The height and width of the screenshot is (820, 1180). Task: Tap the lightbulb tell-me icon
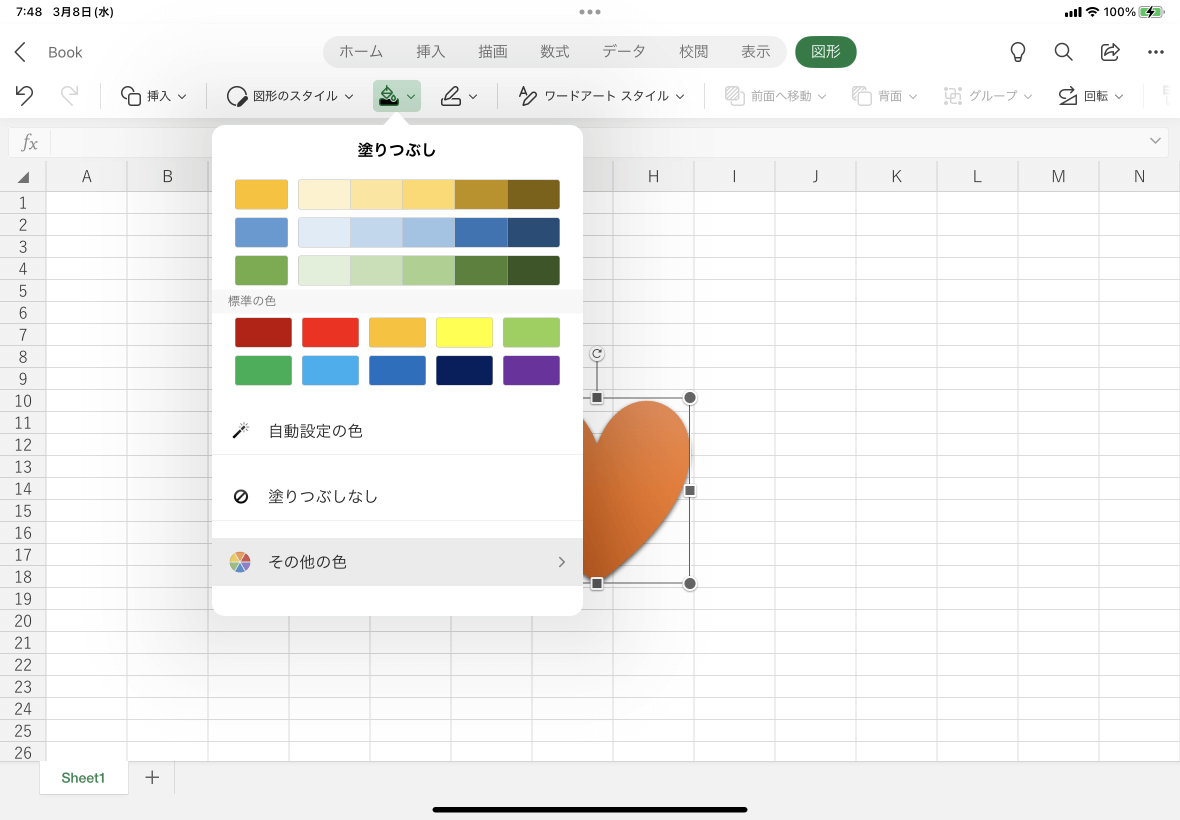point(1017,52)
